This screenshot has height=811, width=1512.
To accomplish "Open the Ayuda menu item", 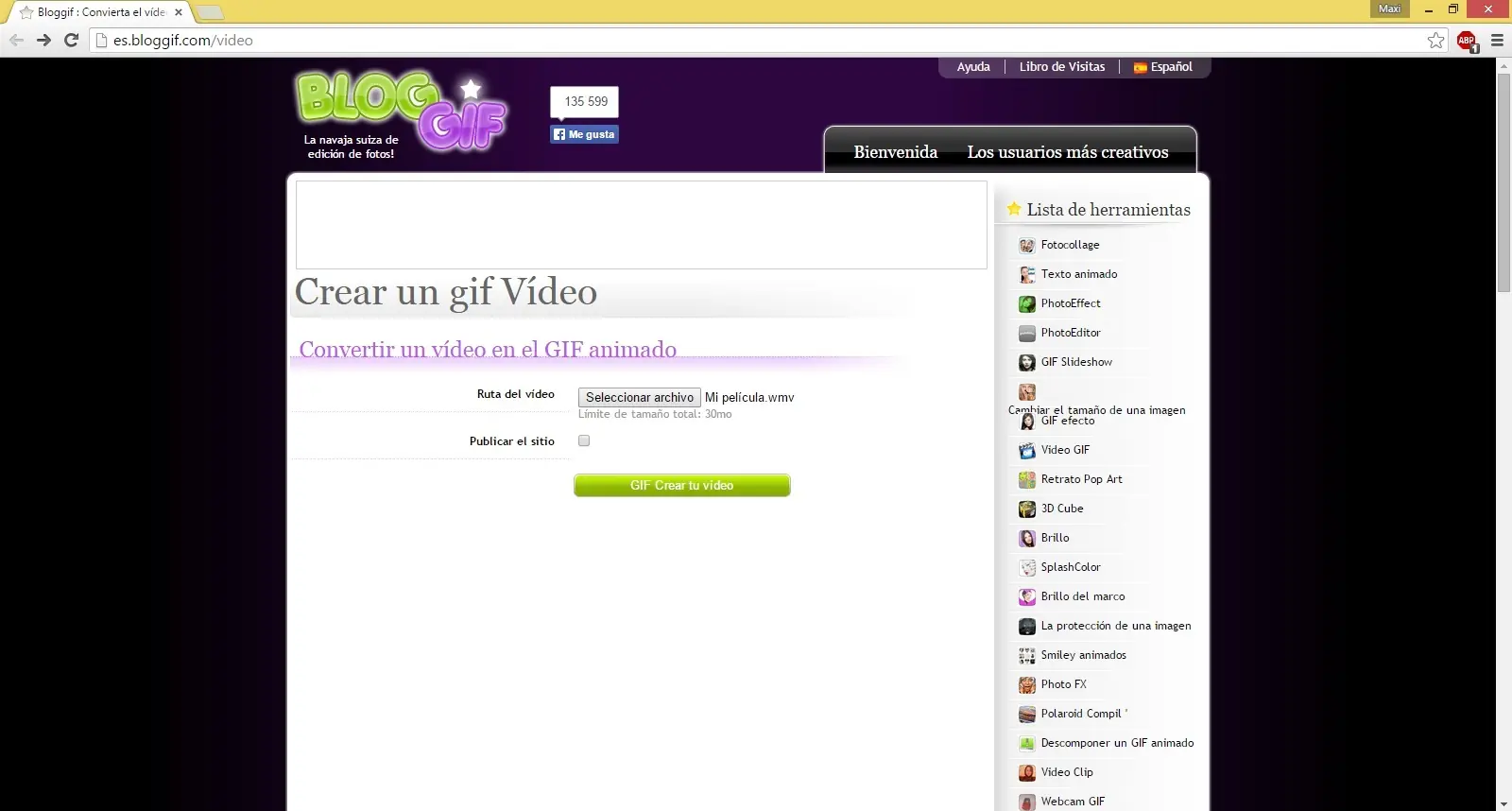I will [x=973, y=67].
